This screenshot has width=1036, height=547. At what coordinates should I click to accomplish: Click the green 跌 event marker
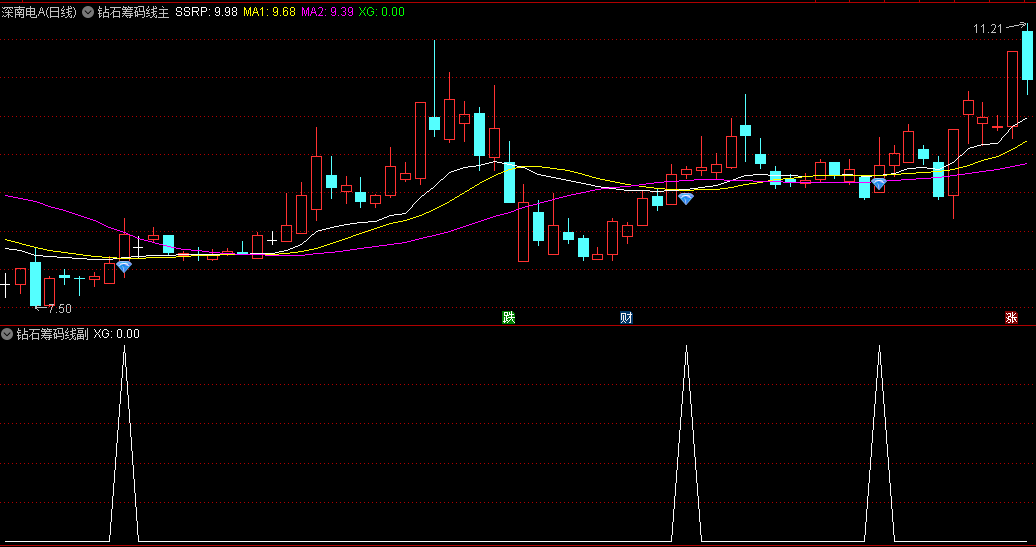pyautogui.click(x=509, y=318)
